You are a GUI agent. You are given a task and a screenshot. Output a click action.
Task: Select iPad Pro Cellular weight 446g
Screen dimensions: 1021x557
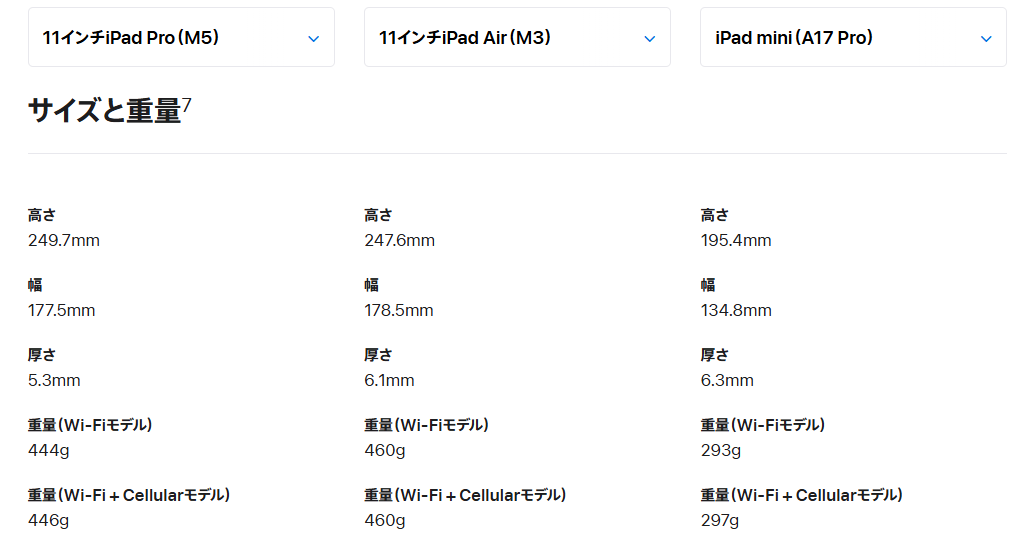49,521
